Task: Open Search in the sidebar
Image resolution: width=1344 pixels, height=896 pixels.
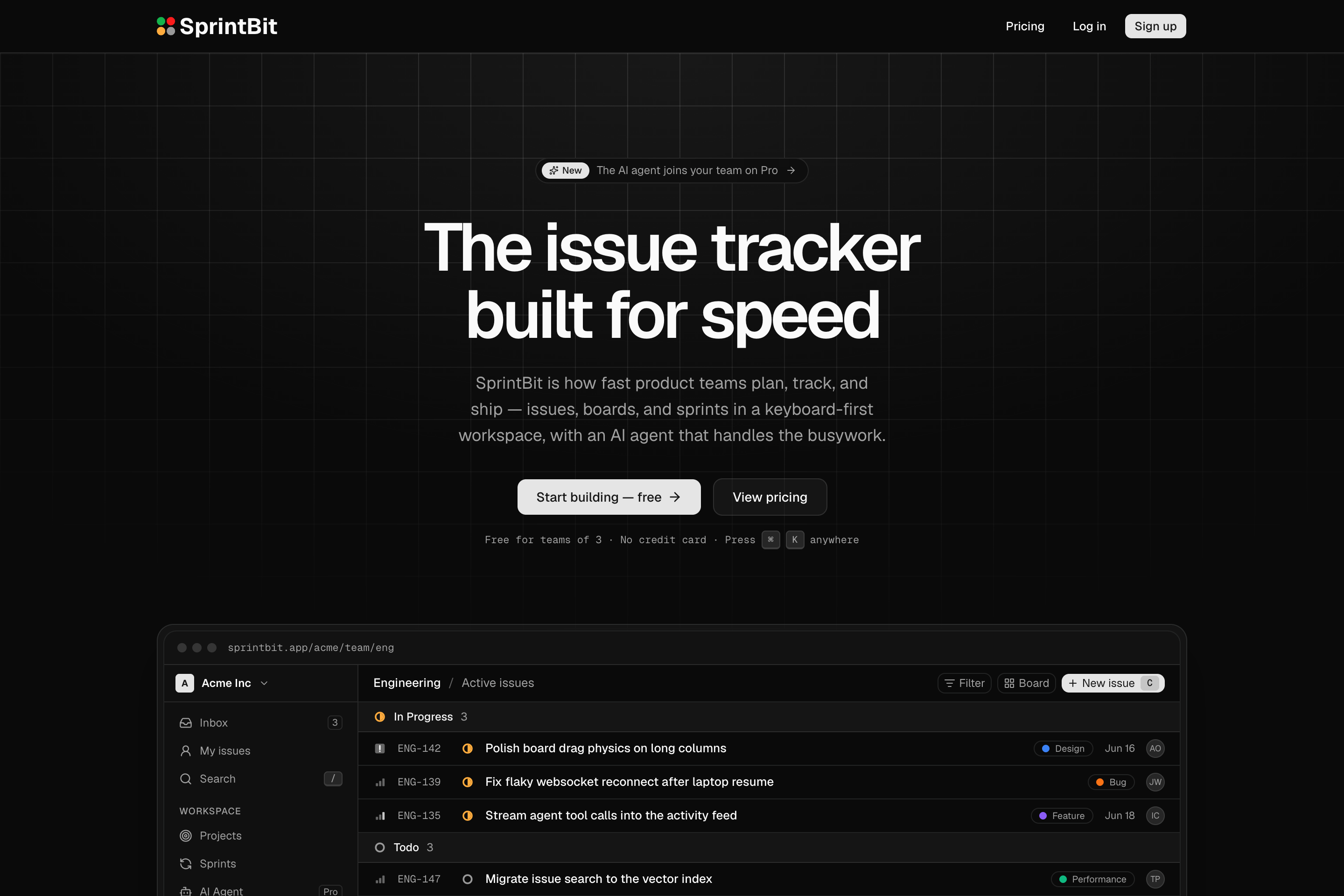Action: tap(260, 779)
